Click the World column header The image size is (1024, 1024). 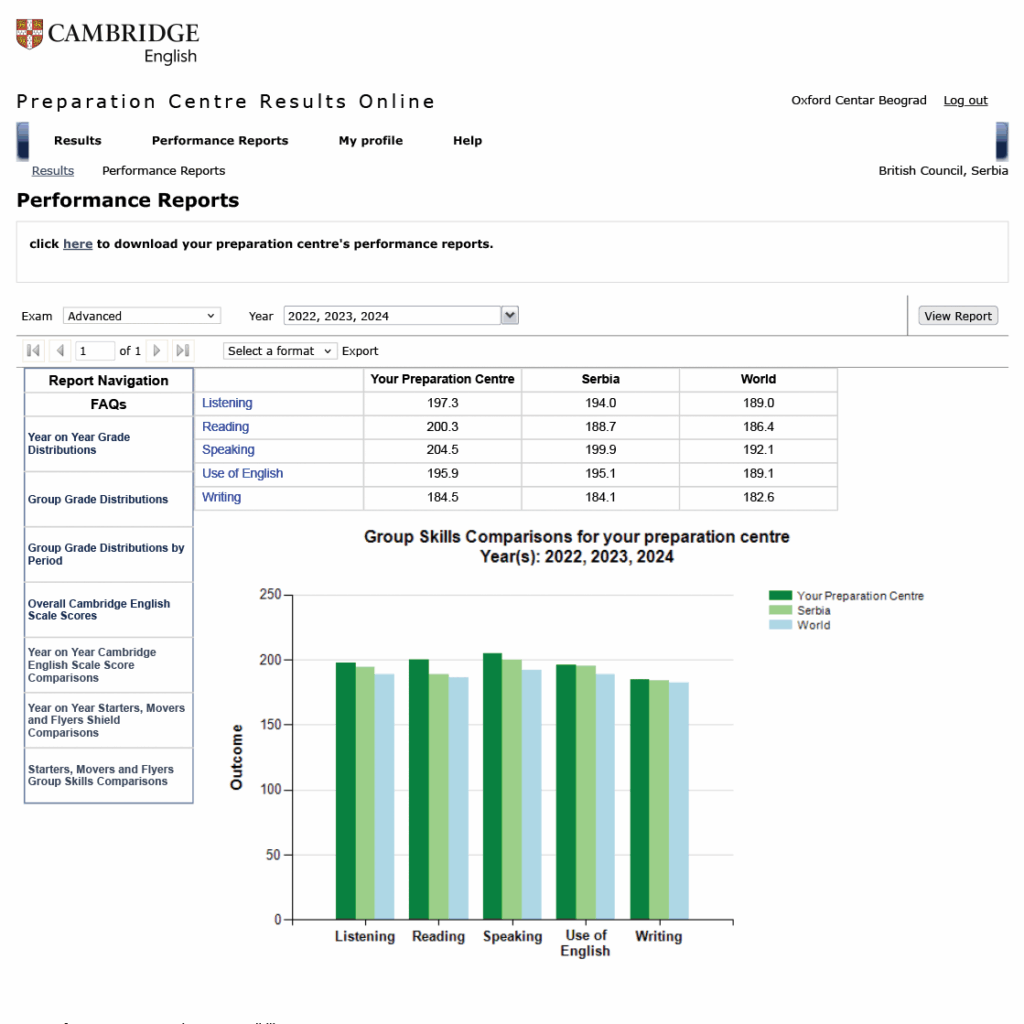pyautogui.click(x=758, y=379)
